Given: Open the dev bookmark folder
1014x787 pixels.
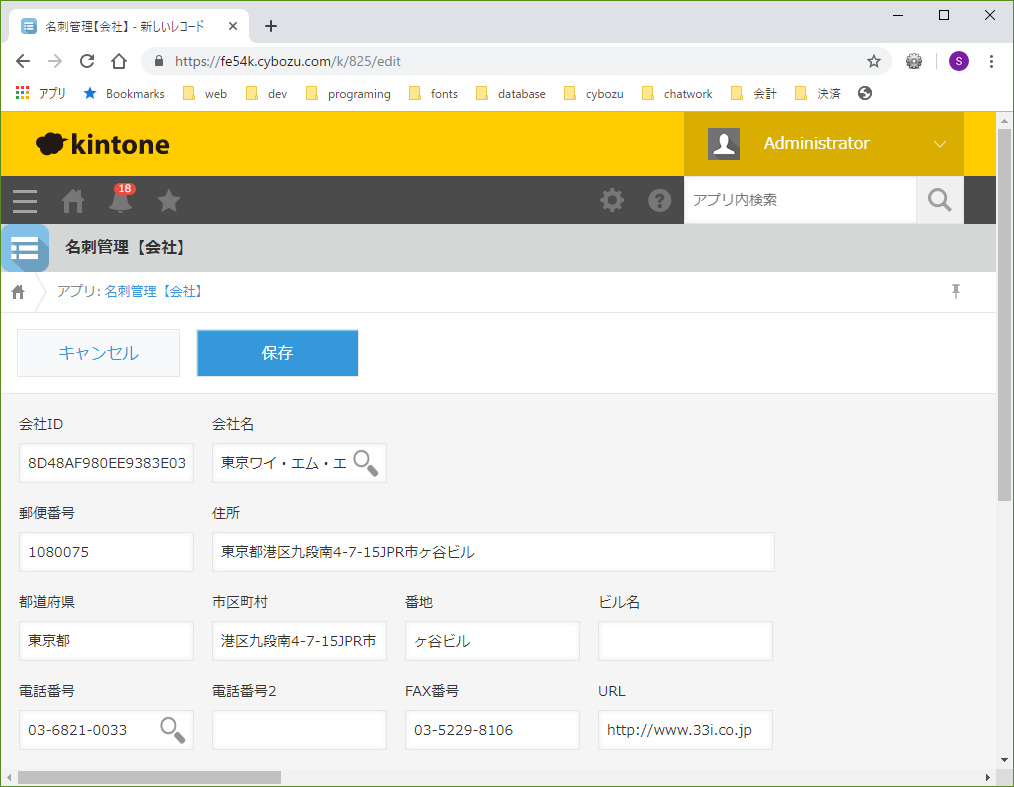Looking at the screenshot, I should pyautogui.click(x=266, y=94).
